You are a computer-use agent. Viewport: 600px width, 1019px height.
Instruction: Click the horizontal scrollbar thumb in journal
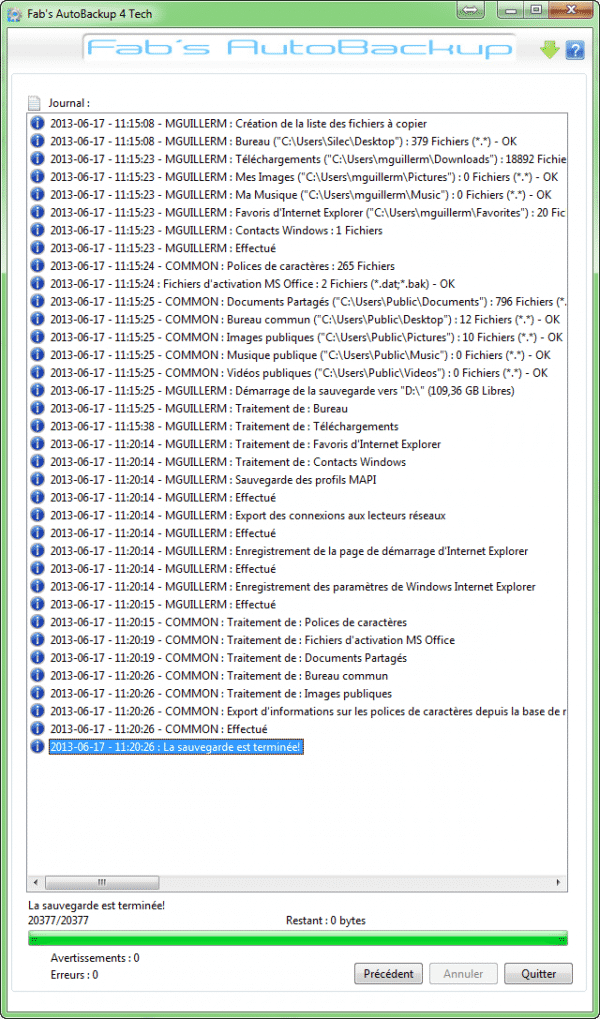pyautogui.click(x=101, y=883)
